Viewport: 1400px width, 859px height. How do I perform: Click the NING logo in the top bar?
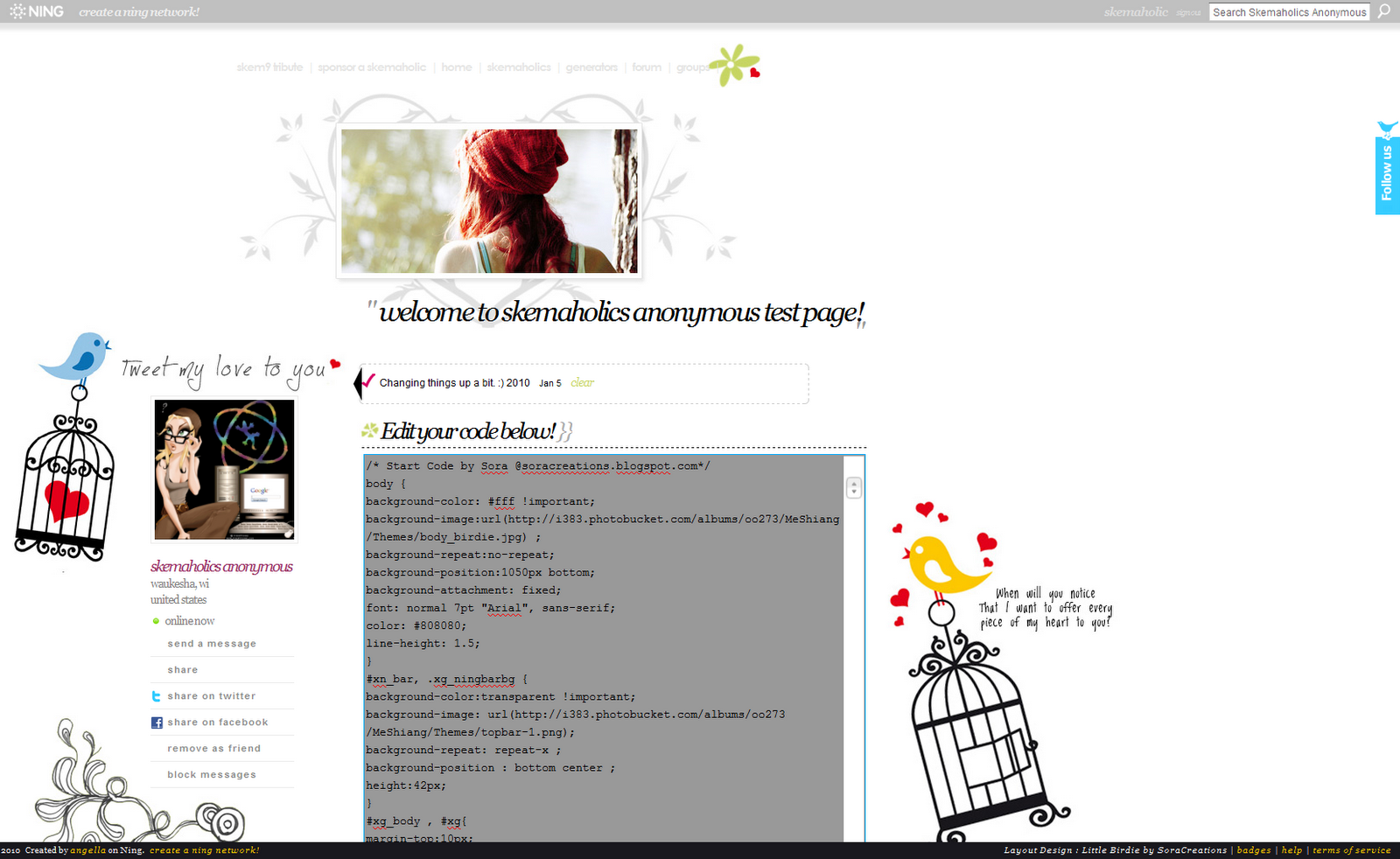coord(36,11)
